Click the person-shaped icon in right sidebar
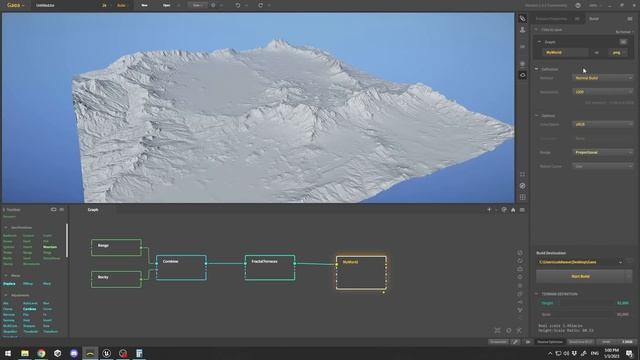 click(x=522, y=30)
